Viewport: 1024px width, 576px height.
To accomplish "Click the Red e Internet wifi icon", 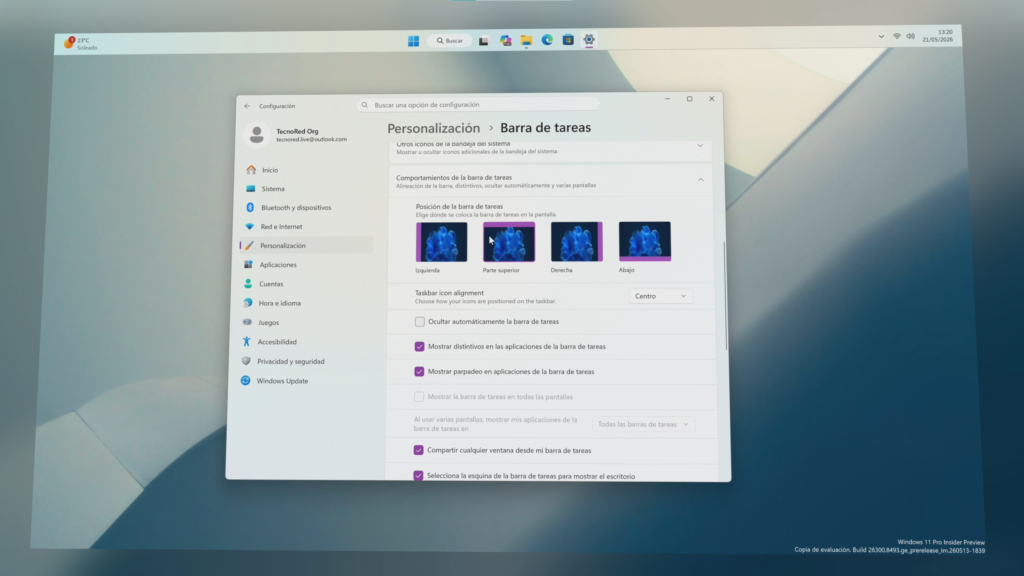I will 249,227.
